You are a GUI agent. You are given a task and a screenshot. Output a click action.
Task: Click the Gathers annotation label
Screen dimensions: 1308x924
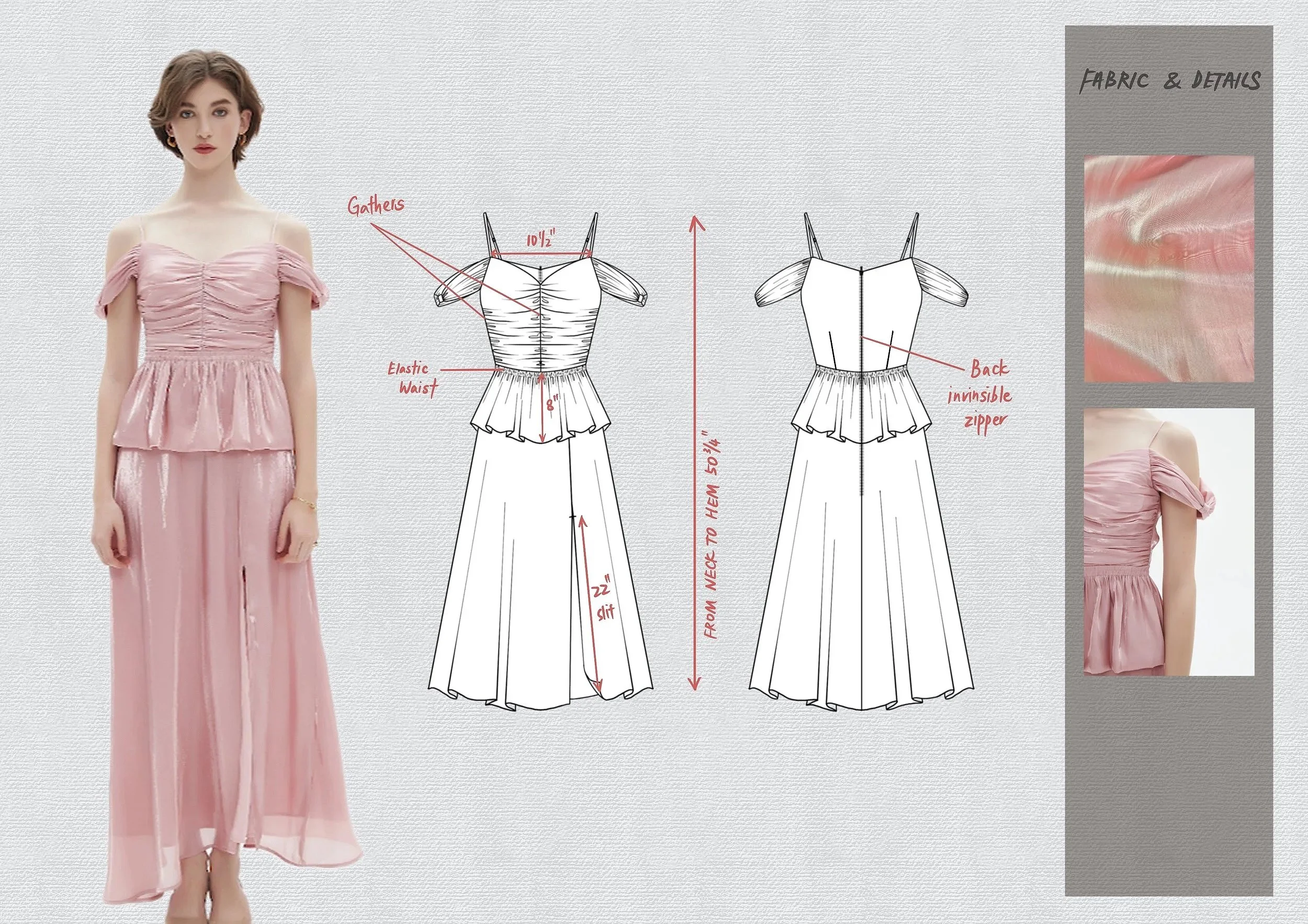(x=376, y=206)
